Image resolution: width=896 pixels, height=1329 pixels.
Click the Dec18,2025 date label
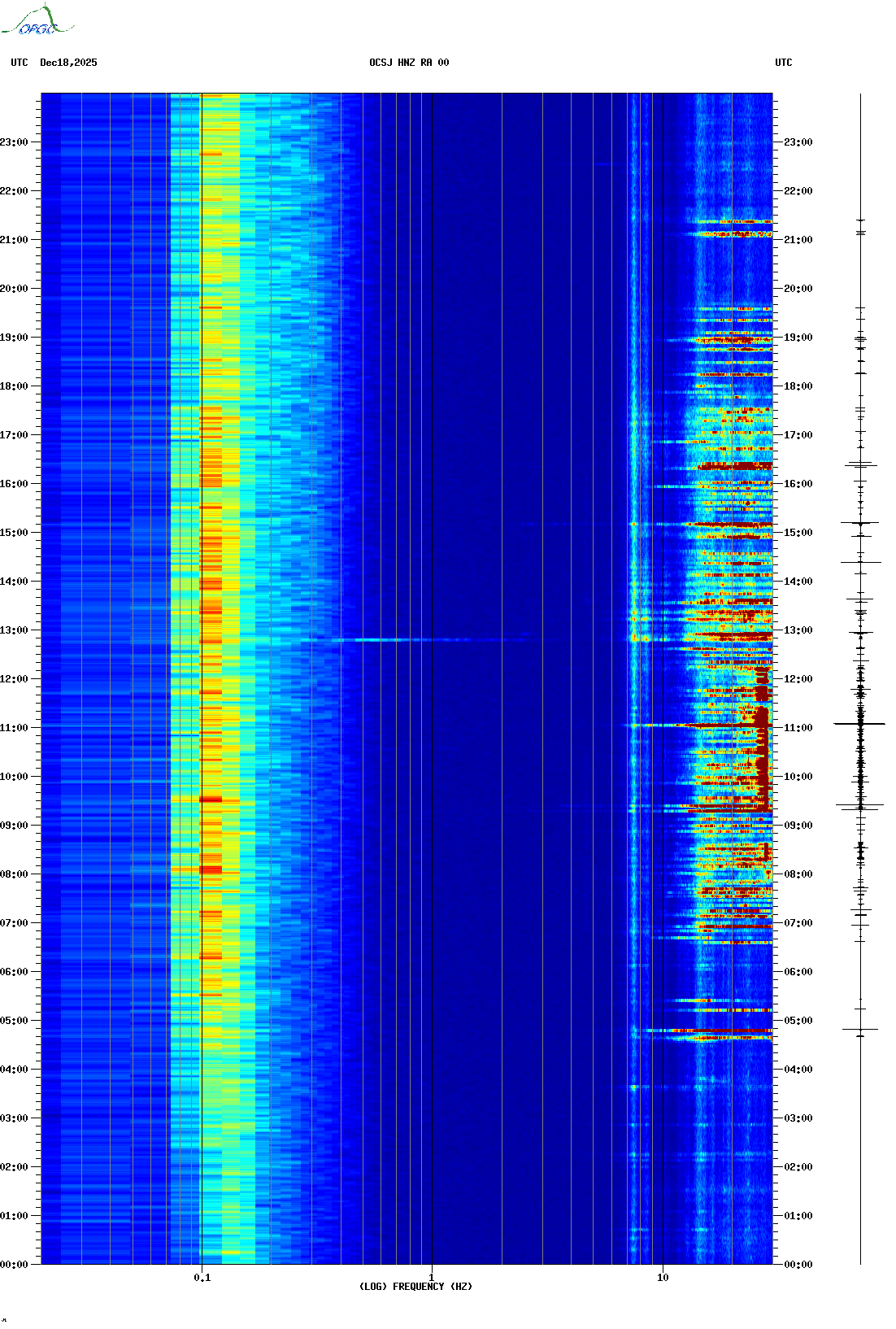(x=68, y=63)
